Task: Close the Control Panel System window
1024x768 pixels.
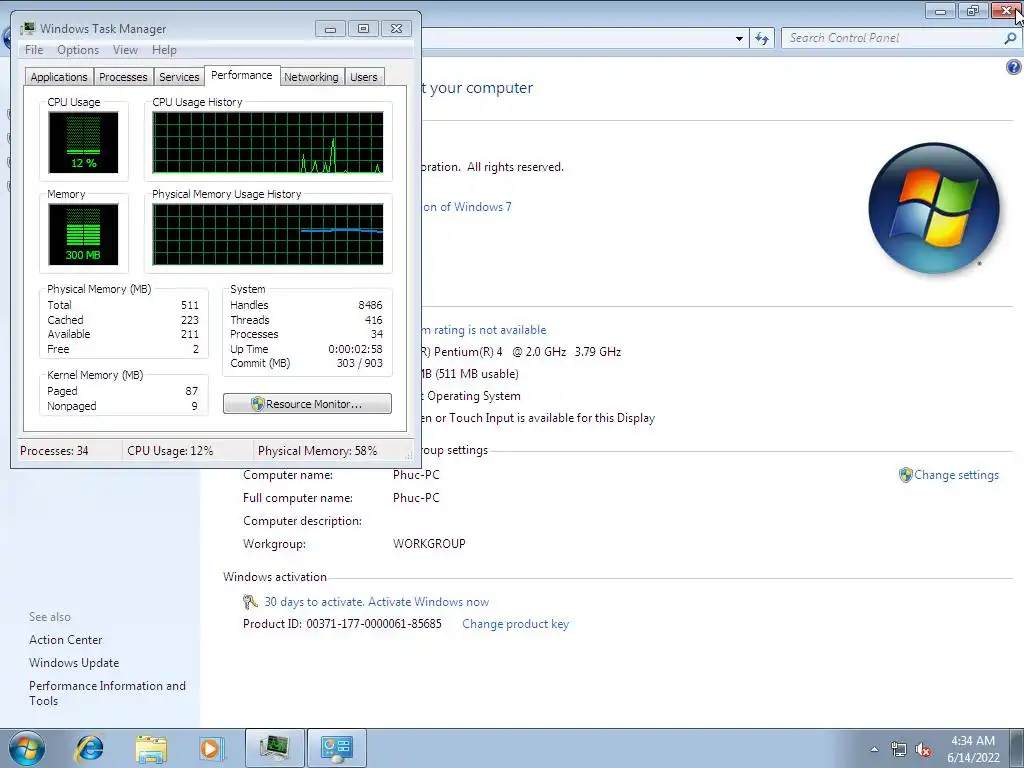Action: click(1006, 10)
